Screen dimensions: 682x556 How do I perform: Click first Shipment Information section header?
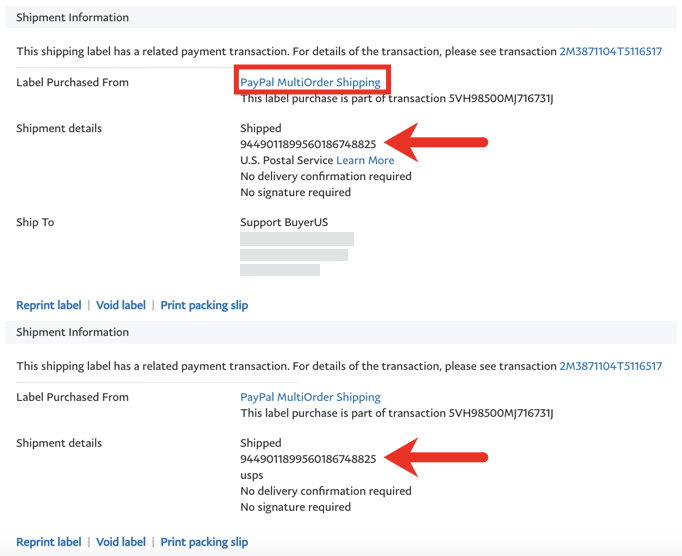tap(341, 17)
